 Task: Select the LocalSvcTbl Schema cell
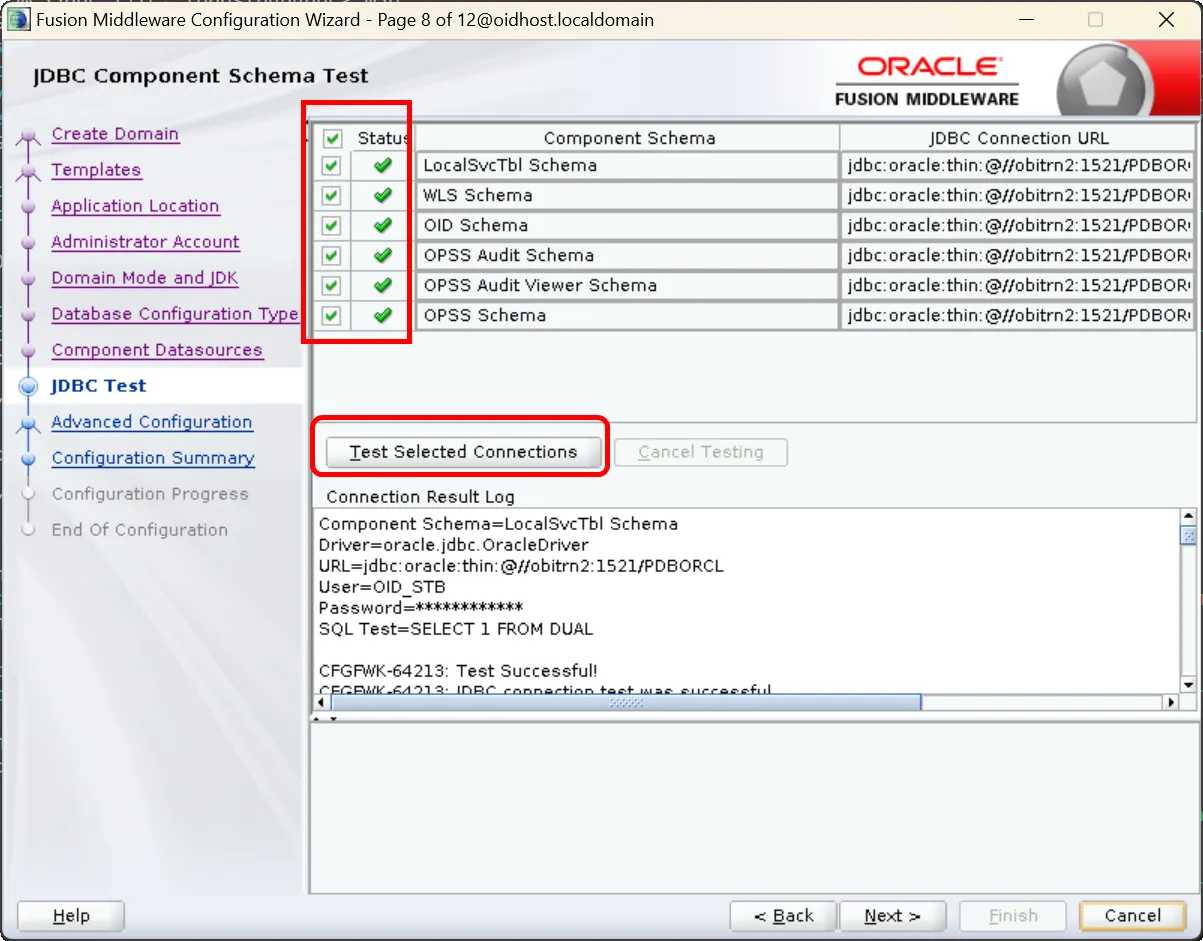627,166
